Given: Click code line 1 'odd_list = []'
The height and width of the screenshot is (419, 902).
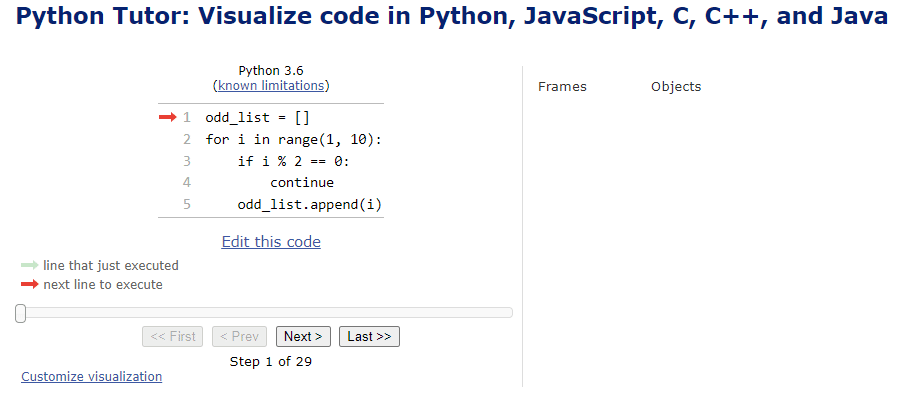Looking at the screenshot, I should tap(258, 117).
